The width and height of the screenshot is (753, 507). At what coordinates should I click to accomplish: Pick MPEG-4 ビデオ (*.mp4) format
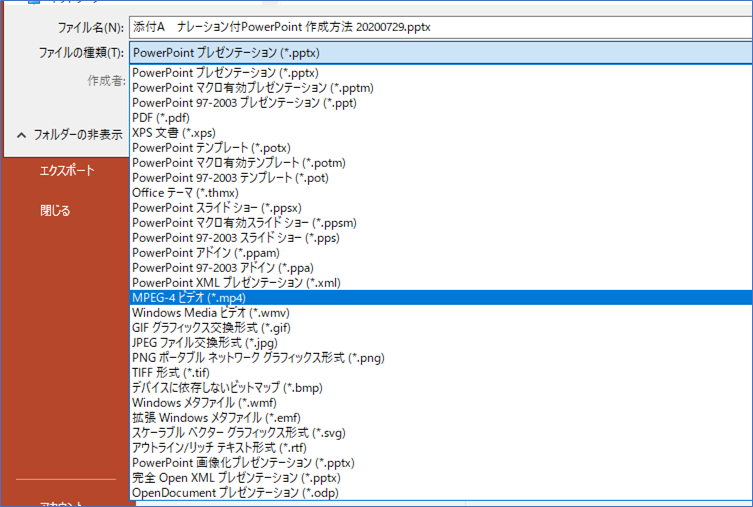pos(441,298)
